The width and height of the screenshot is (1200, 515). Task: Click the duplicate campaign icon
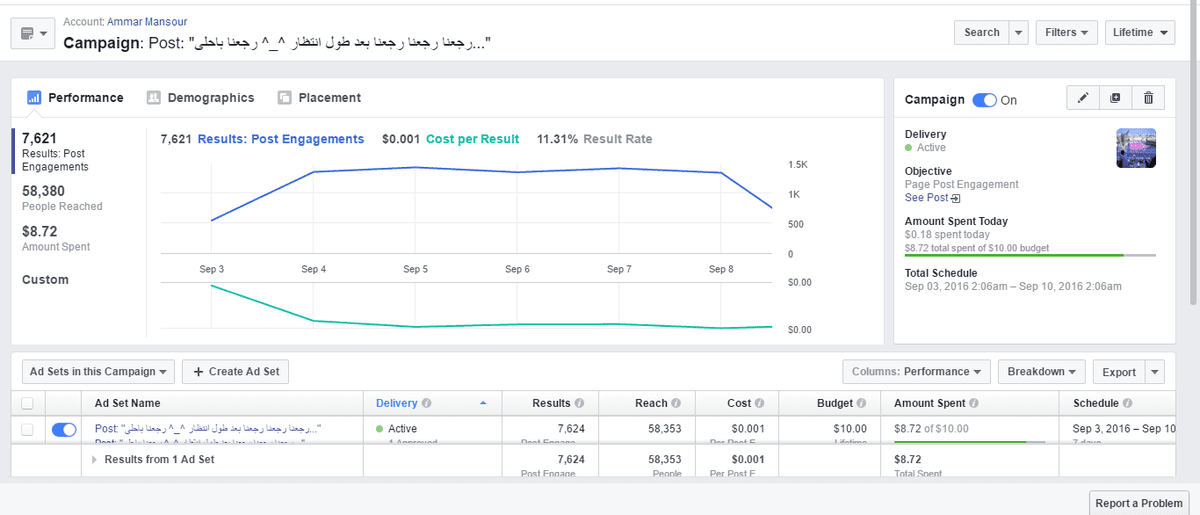[1115, 98]
